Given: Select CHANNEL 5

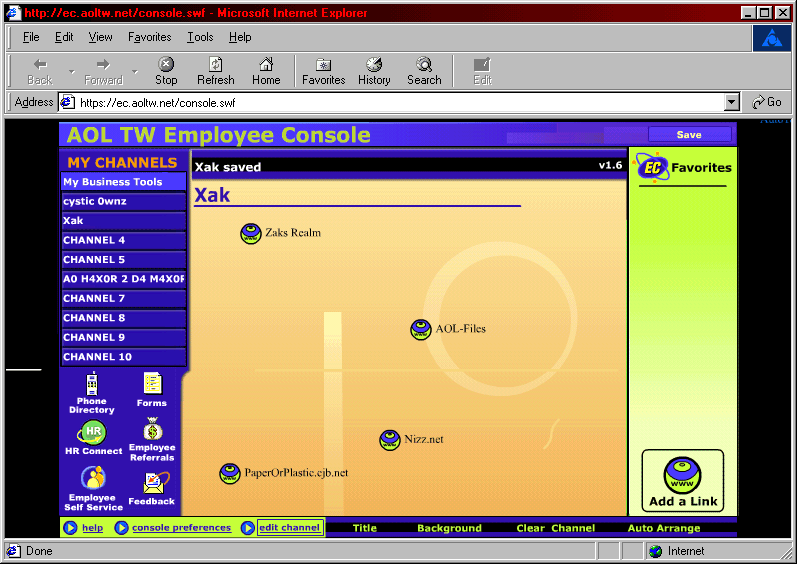Looking at the screenshot, I should (124, 260).
